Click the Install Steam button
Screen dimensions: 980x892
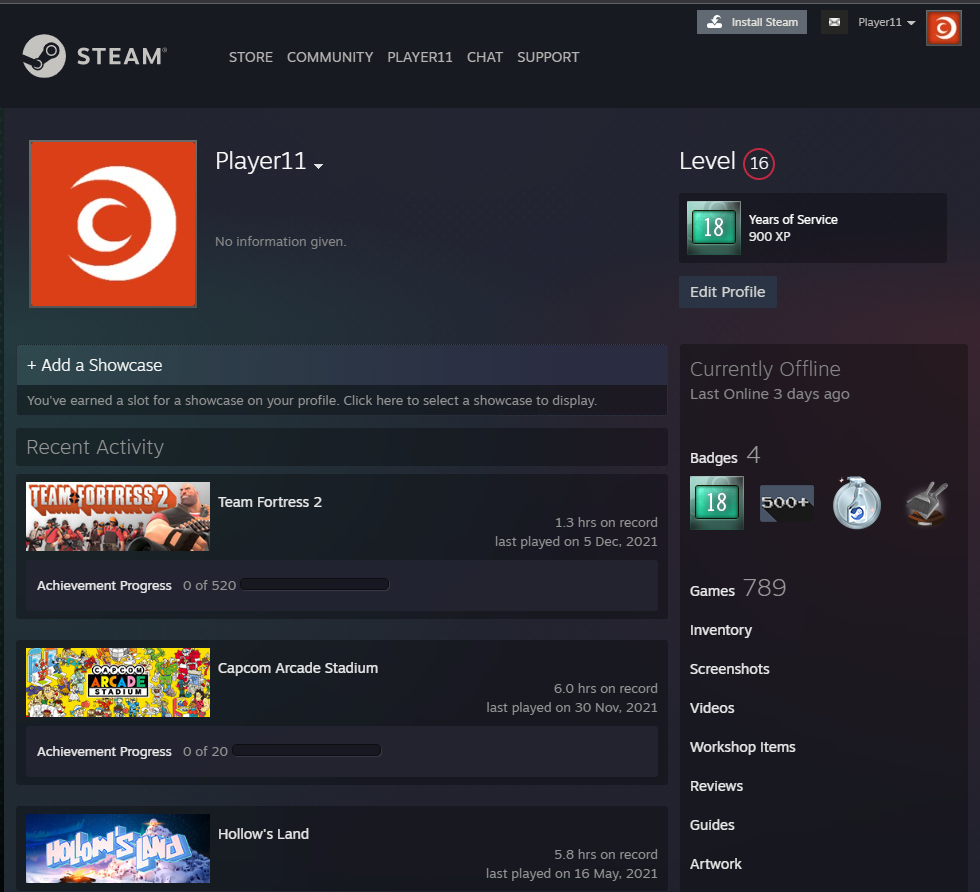tap(752, 23)
